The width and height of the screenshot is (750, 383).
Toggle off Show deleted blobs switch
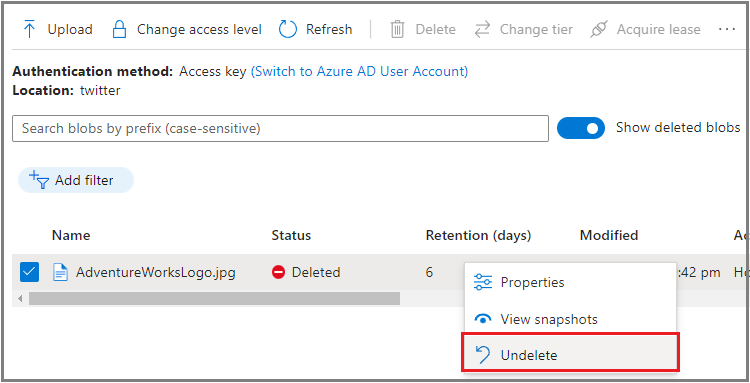click(x=581, y=128)
